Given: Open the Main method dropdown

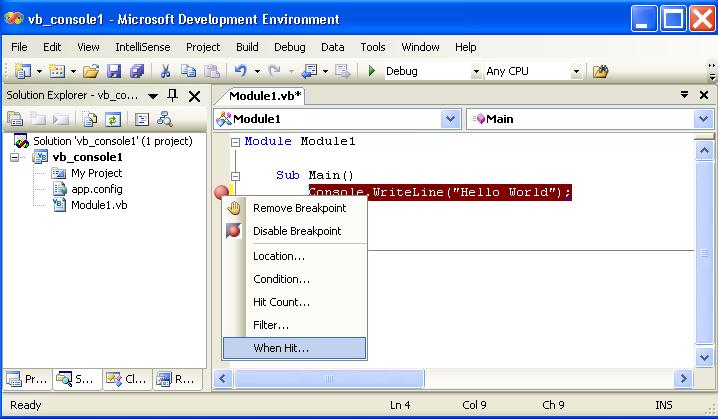Looking at the screenshot, I should pyautogui.click(x=703, y=119).
